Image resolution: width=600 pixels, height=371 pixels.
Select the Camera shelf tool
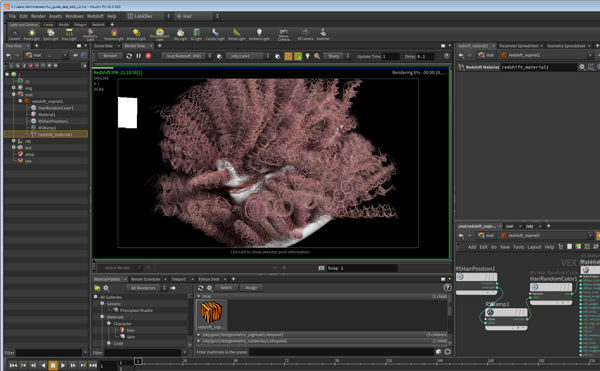click(14, 34)
